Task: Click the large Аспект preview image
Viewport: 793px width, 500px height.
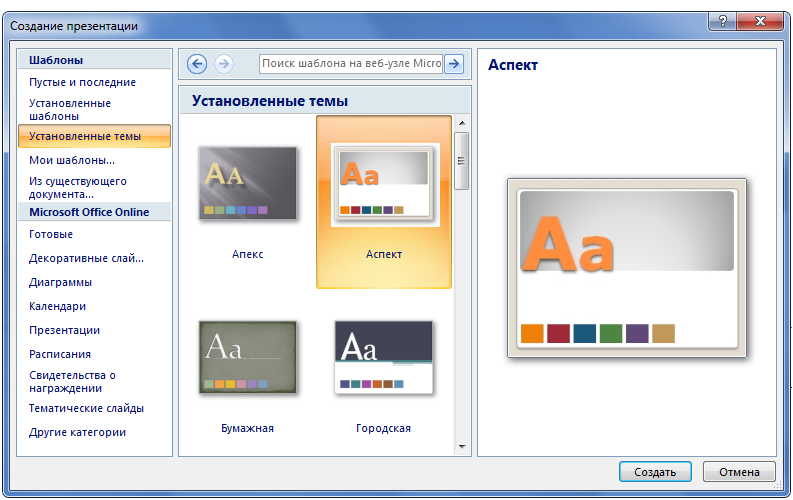Action: pos(627,268)
